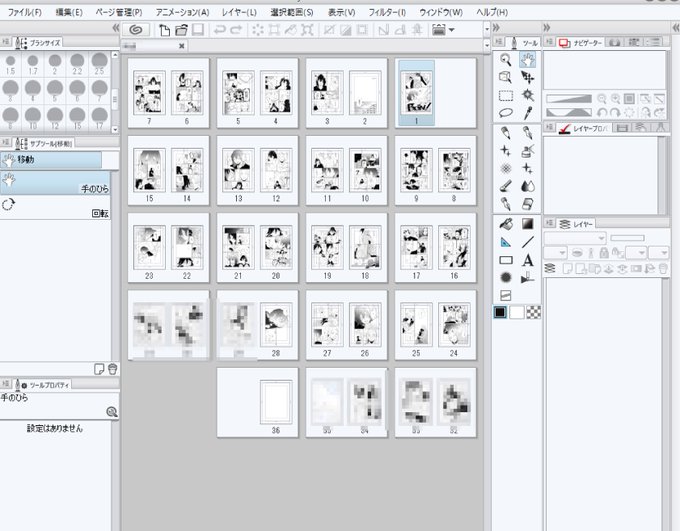Click the Navigator zoom slider
The height and width of the screenshot is (531, 680).
pos(569,99)
